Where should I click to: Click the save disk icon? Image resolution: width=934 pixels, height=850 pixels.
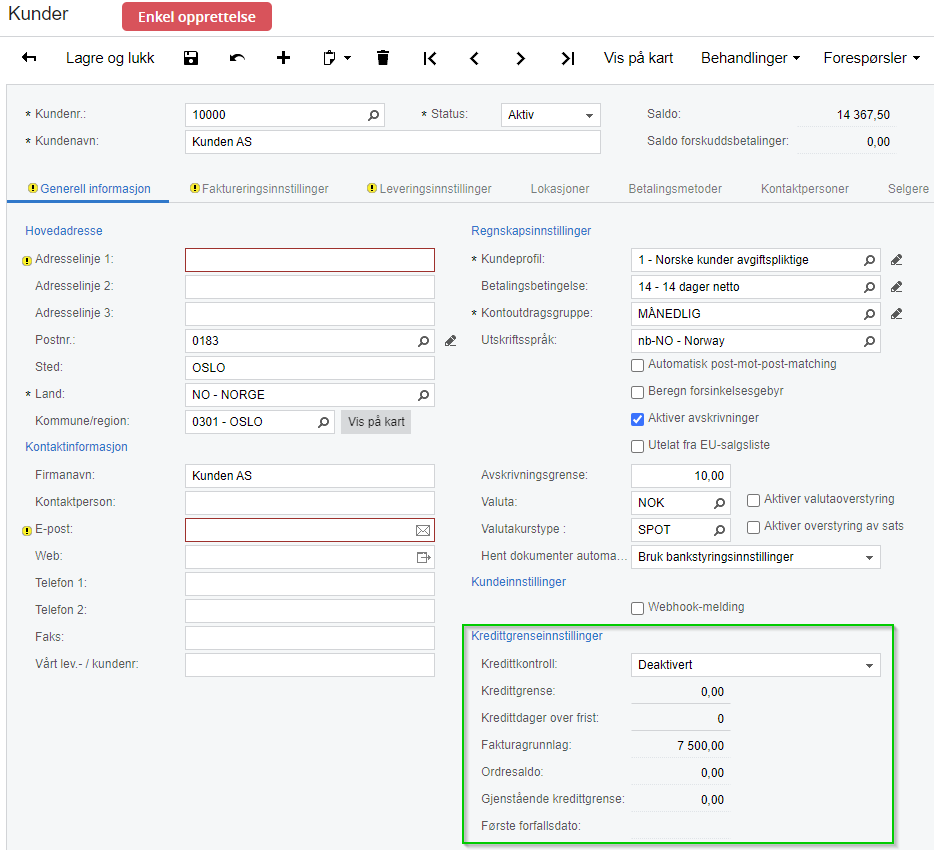point(191,58)
